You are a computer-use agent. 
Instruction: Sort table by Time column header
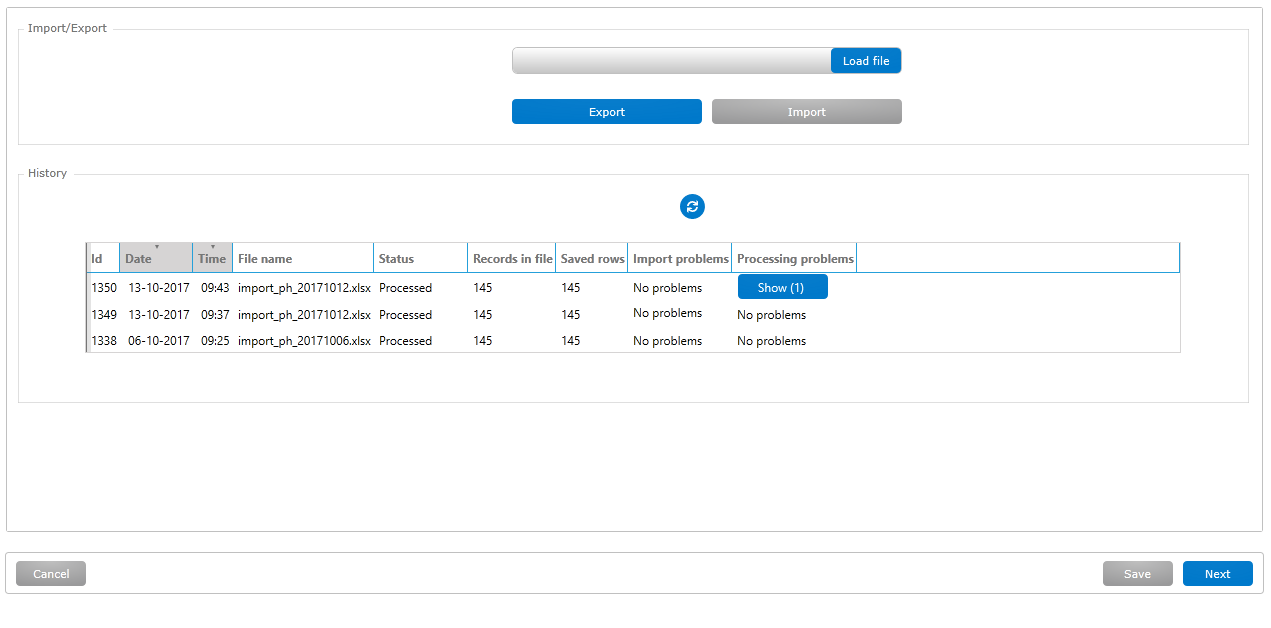point(212,258)
